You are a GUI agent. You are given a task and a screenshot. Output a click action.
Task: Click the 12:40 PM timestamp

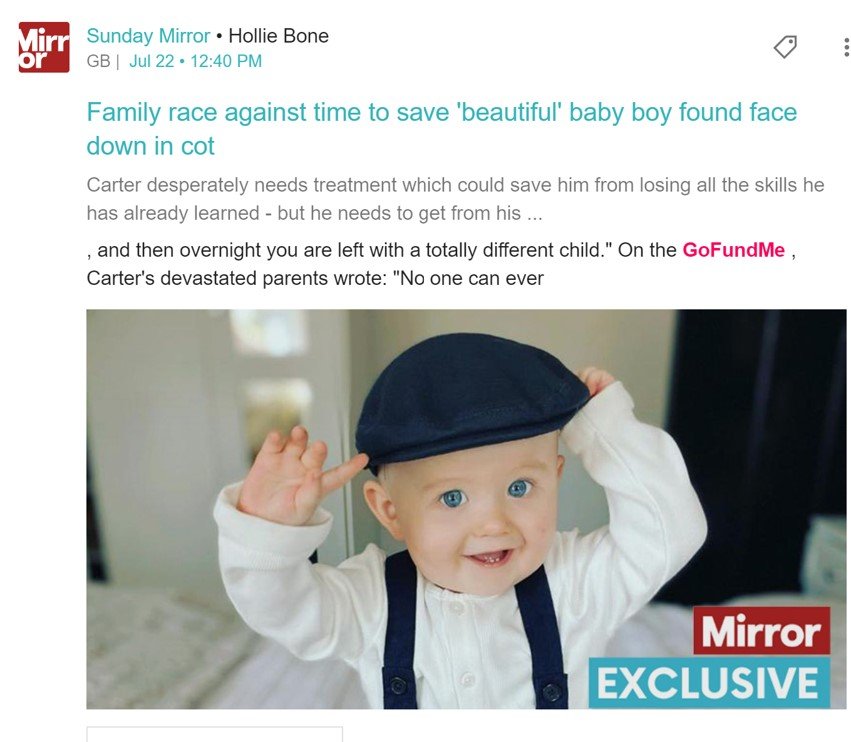[x=226, y=61]
